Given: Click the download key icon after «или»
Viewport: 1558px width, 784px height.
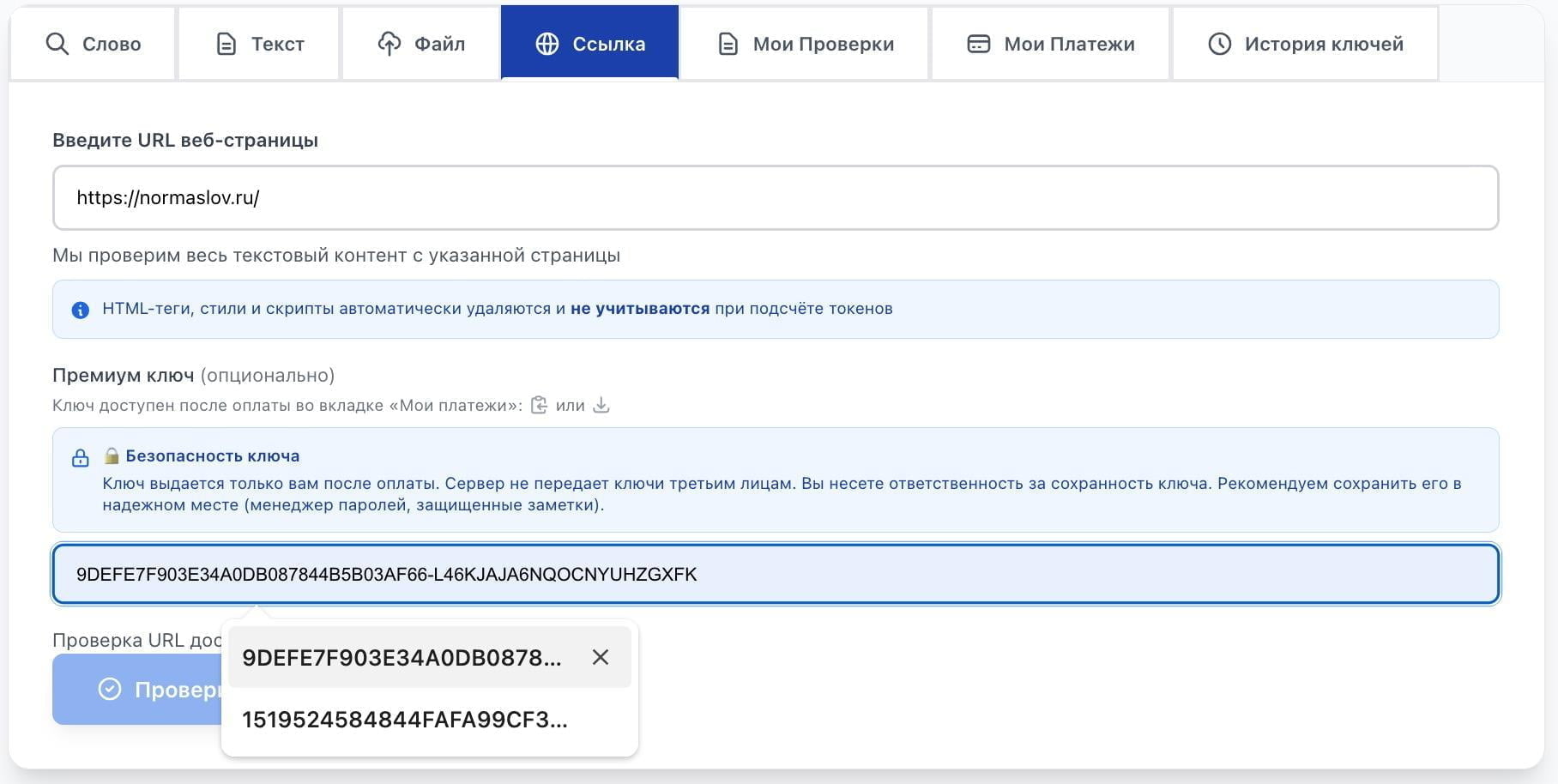Looking at the screenshot, I should coord(601,405).
